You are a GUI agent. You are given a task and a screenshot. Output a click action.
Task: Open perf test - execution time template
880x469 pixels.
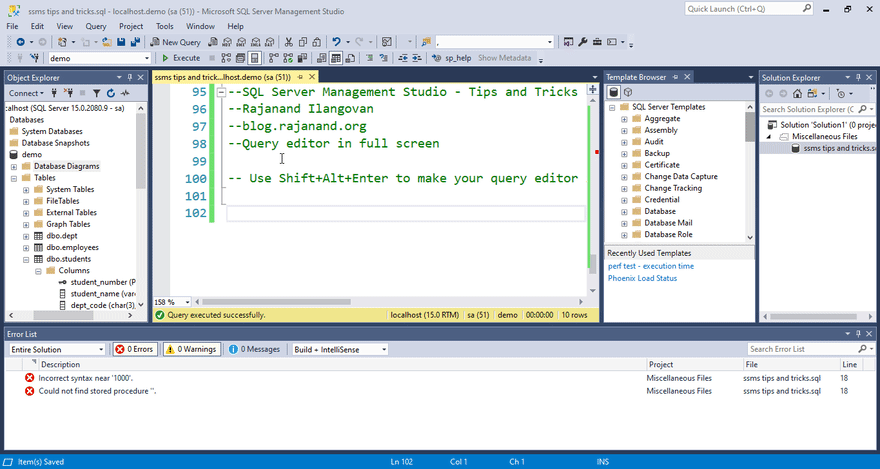click(651, 266)
